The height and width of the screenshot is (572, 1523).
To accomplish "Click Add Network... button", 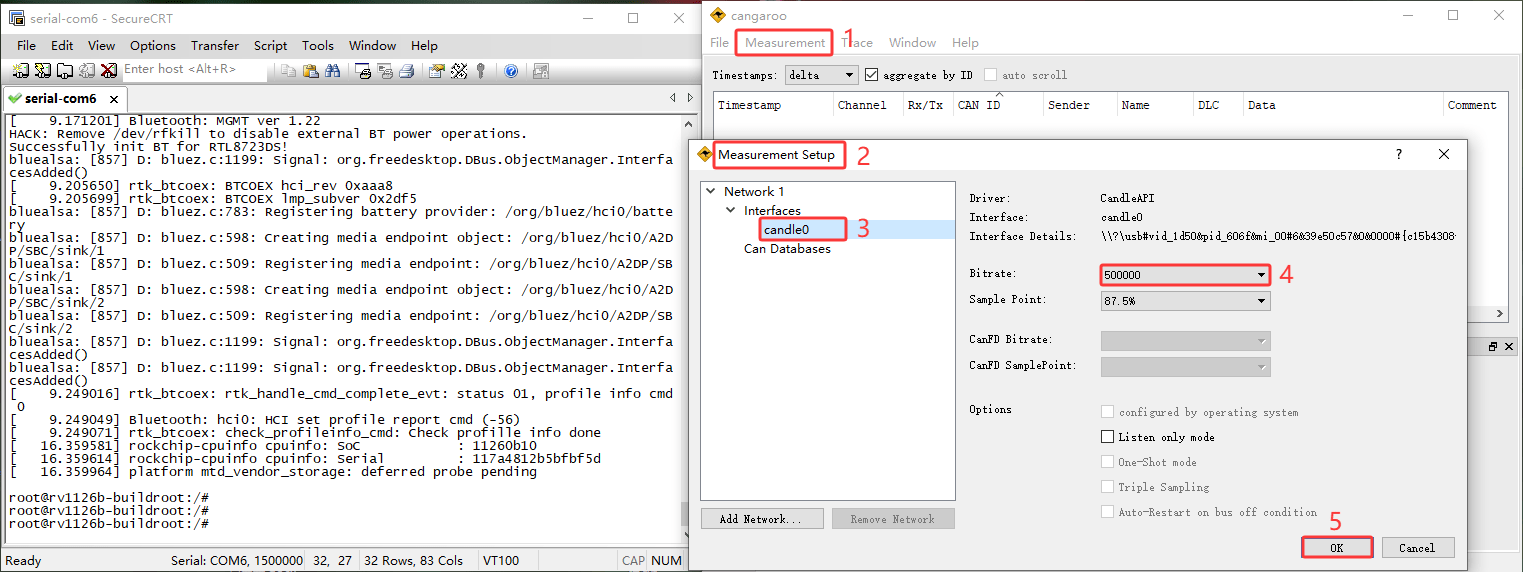I will [762, 519].
